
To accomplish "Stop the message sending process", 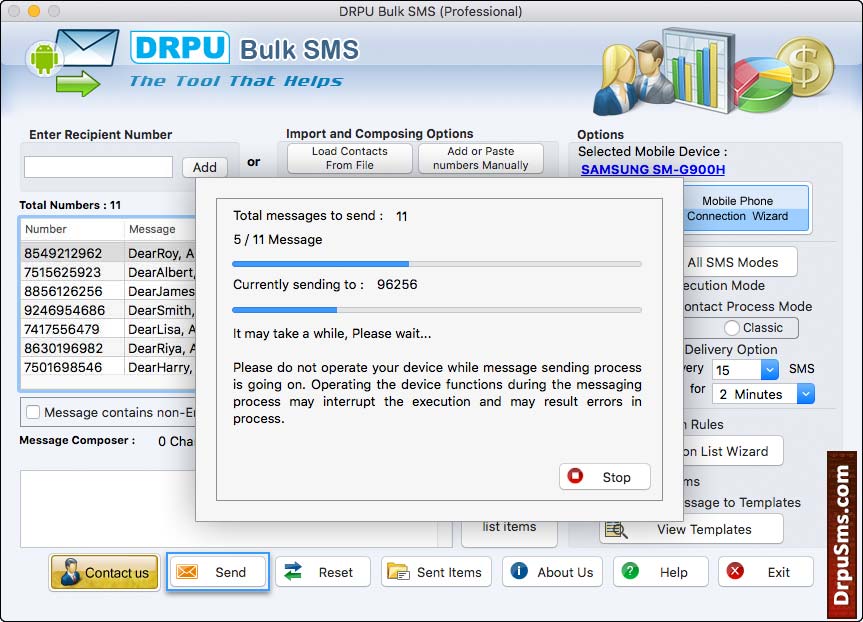I will tap(604, 477).
